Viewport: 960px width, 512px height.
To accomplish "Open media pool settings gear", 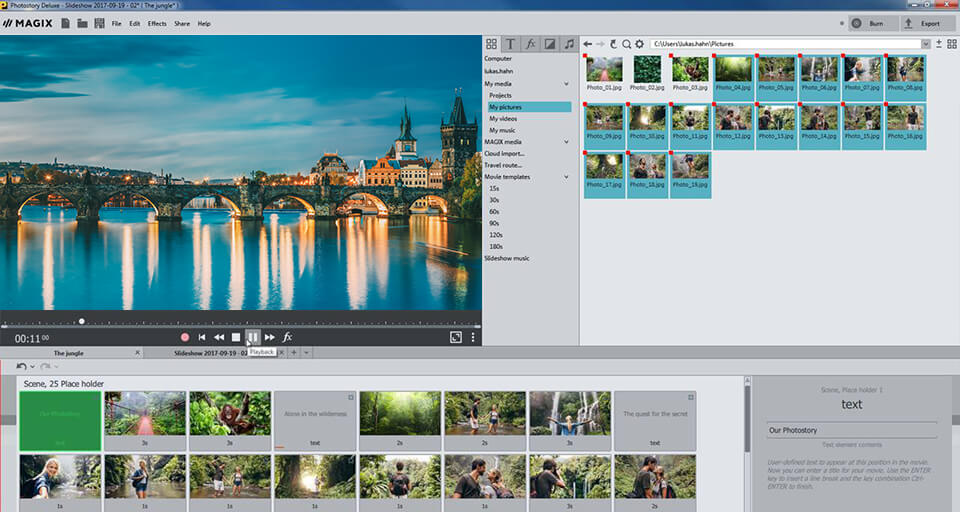I will (639, 44).
